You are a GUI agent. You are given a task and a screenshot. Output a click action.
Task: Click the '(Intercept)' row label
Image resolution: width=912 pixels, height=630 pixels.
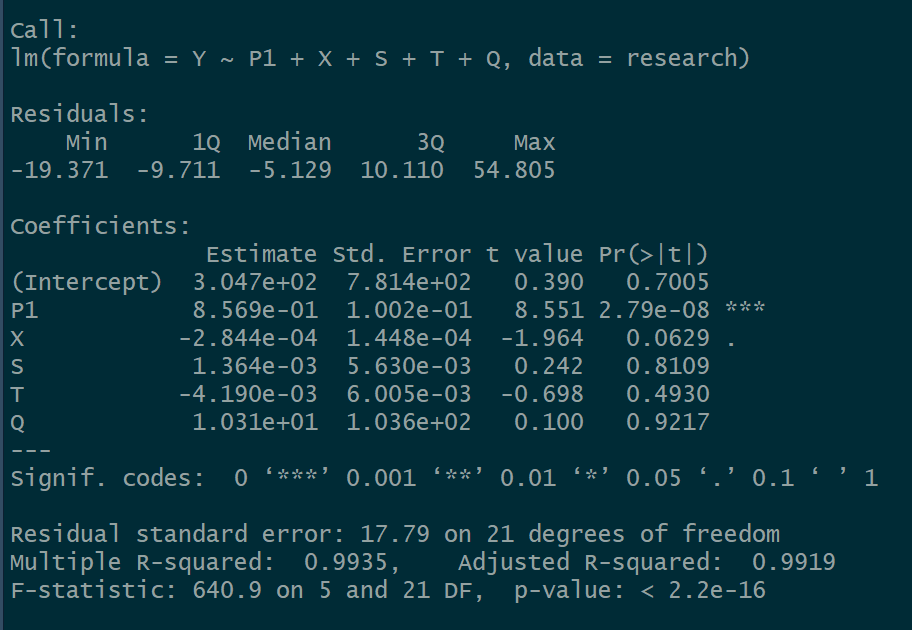tap(87, 283)
